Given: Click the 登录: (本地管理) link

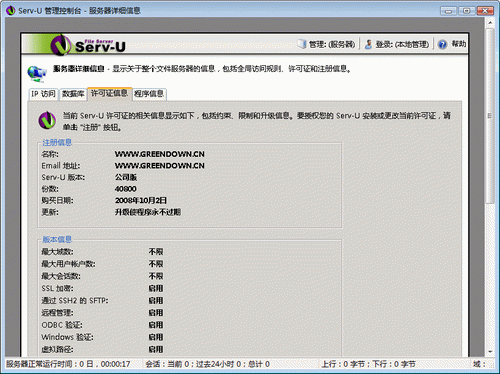Looking at the screenshot, I should click(402, 44).
